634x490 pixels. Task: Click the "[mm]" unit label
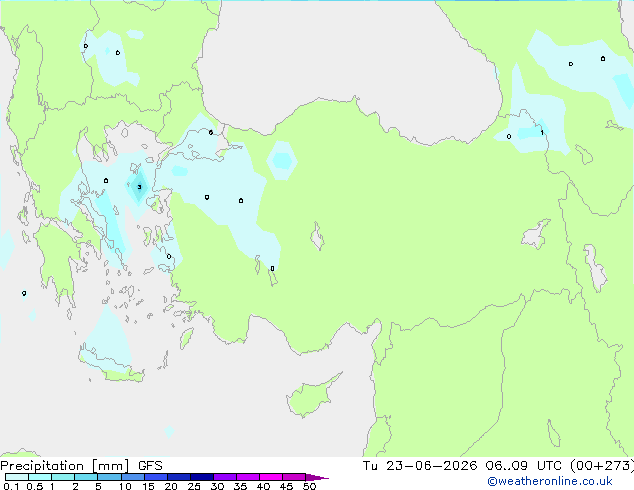pos(110,466)
